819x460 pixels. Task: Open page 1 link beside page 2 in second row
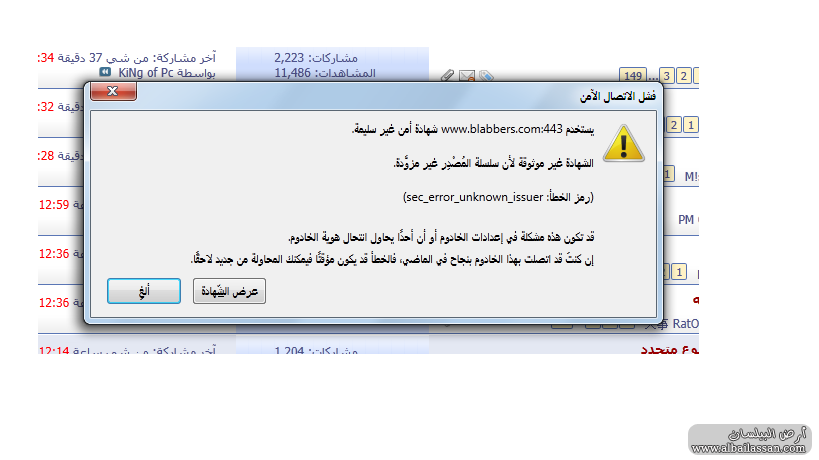(x=691, y=125)
